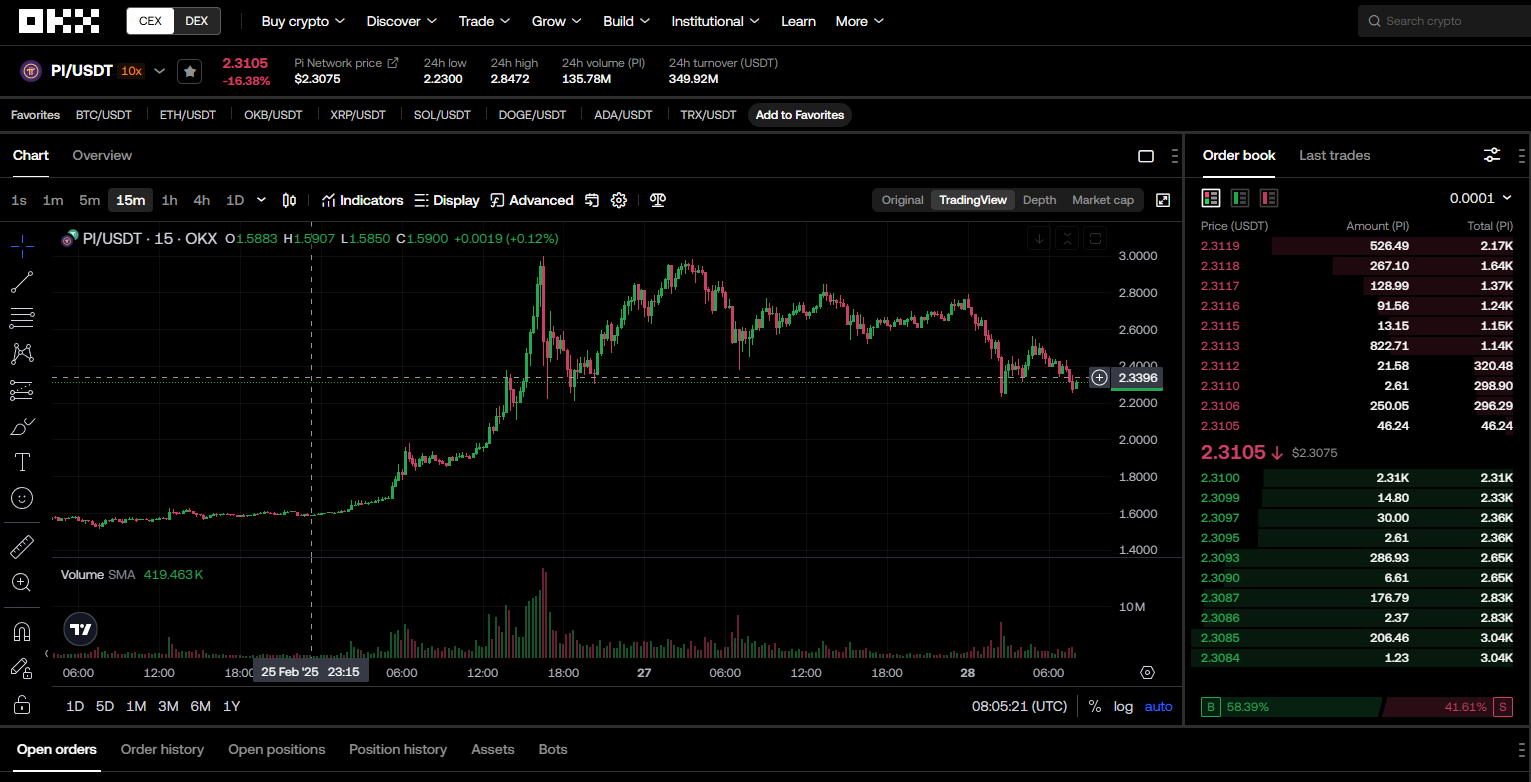Switch to the Market cap view
This screenshot has width=1531, height=782.
(1103, 200)
